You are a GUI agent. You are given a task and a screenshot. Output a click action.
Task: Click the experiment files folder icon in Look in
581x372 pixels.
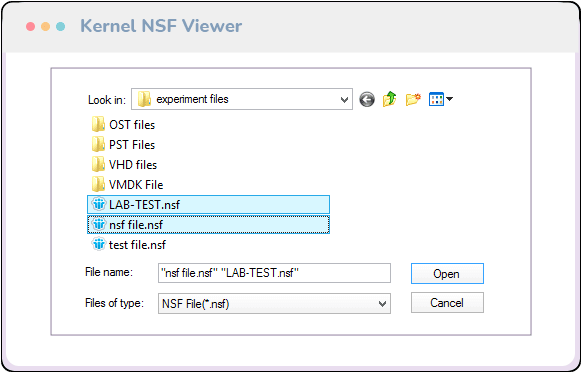point(144,99)
